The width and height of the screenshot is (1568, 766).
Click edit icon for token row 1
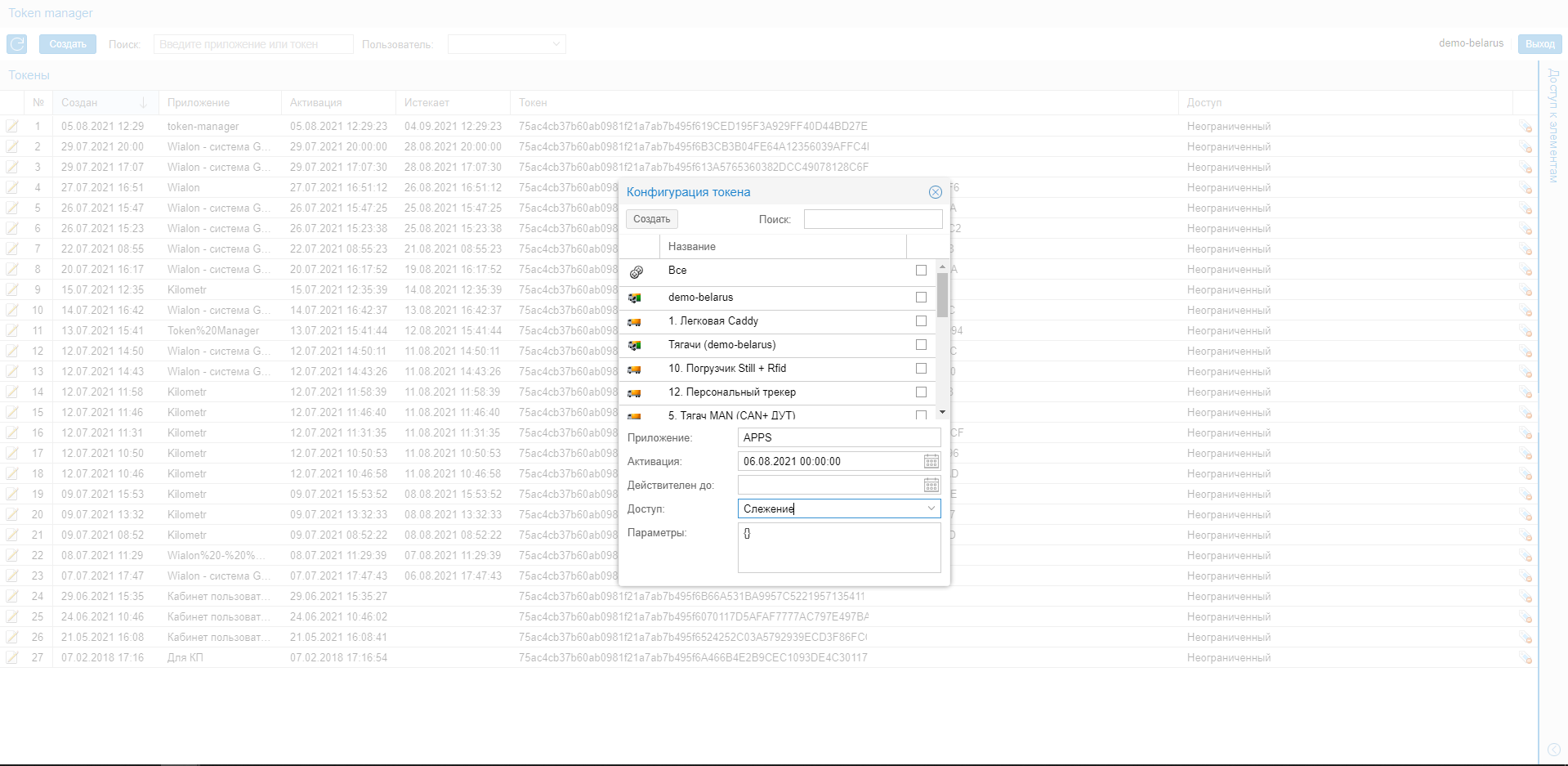(12, 126)
